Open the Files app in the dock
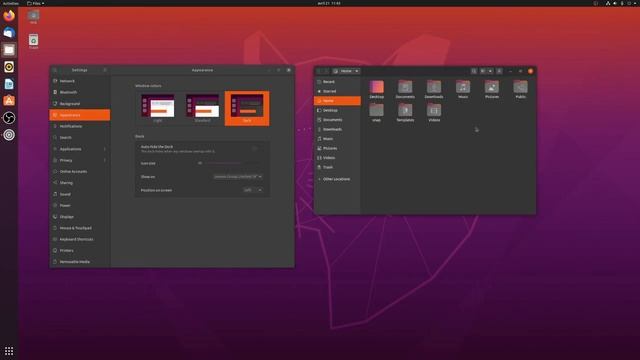 (9, 50)
